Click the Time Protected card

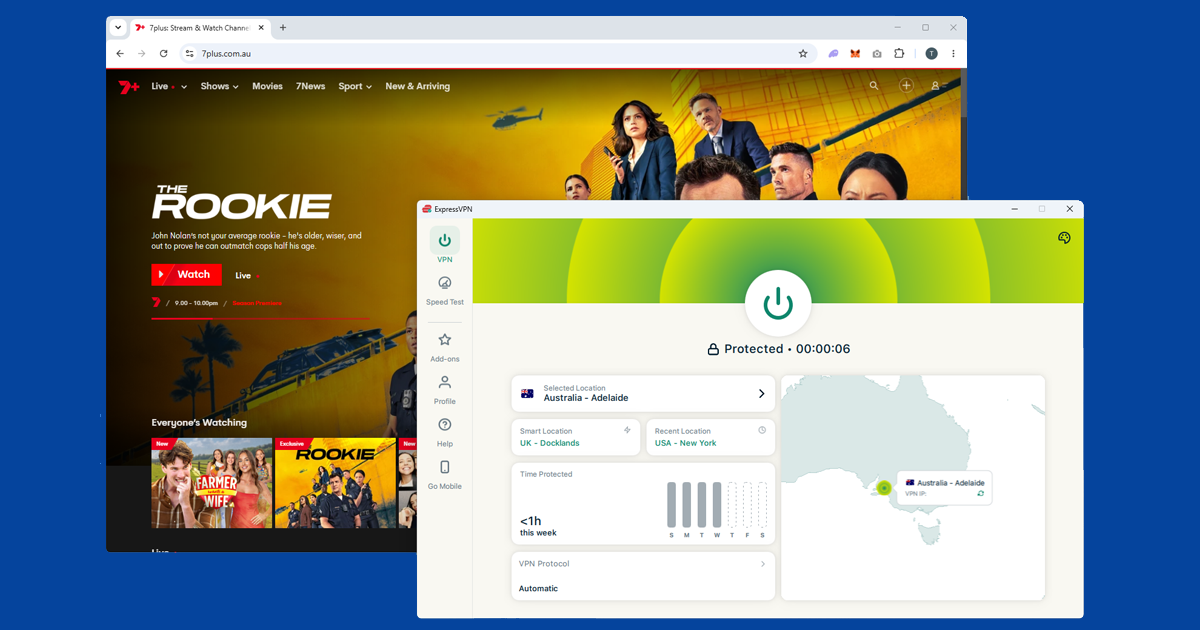[643, 503]
